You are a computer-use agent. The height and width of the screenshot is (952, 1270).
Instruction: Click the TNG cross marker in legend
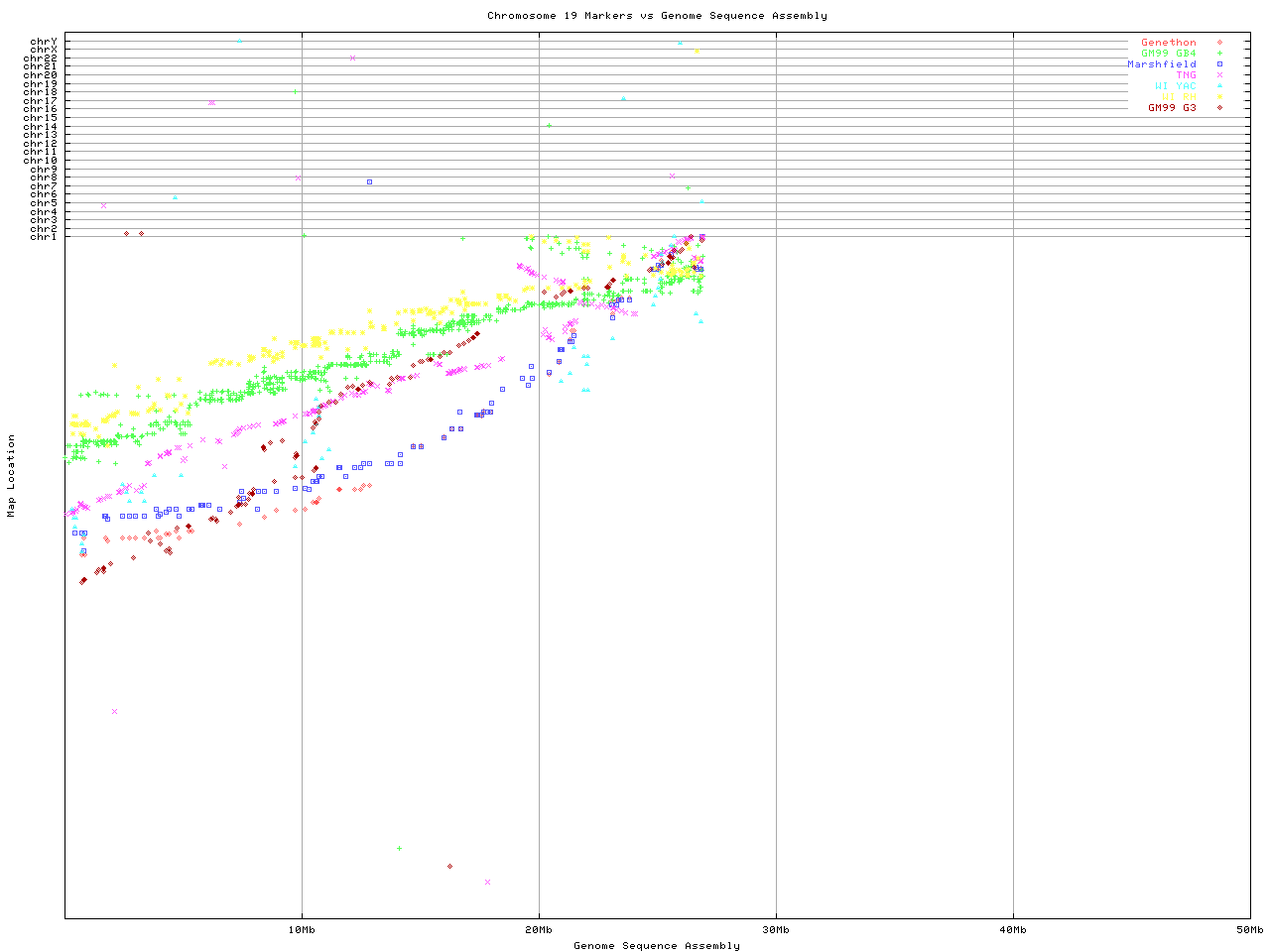click(1219, 75)
